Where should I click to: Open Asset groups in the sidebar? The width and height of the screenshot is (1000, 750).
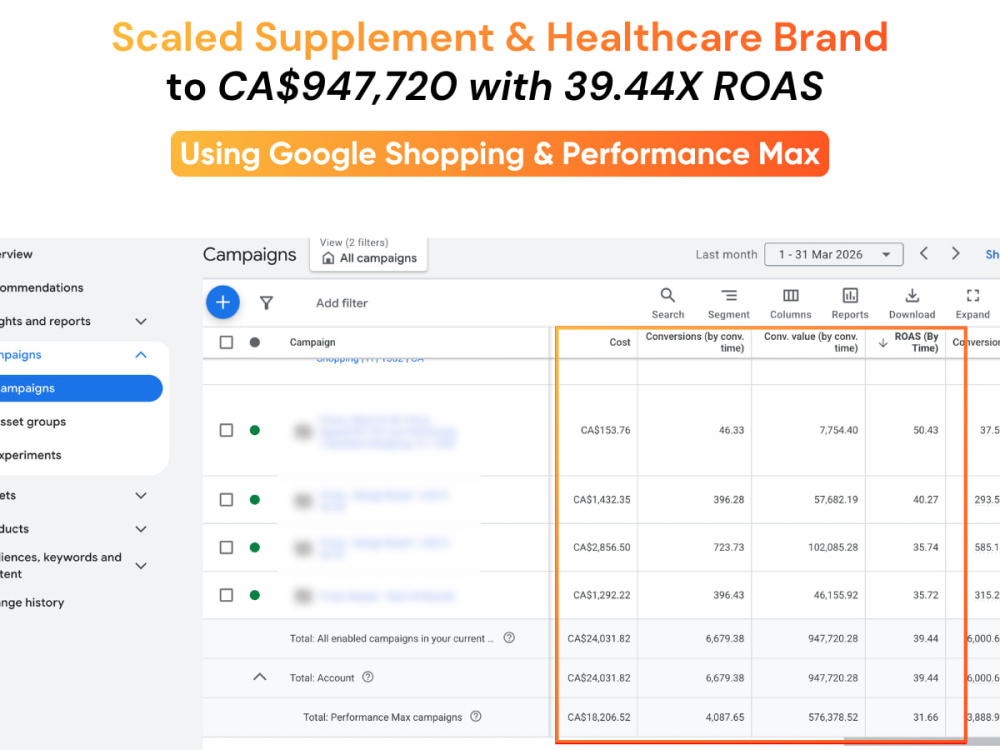(x=33, y=422)
